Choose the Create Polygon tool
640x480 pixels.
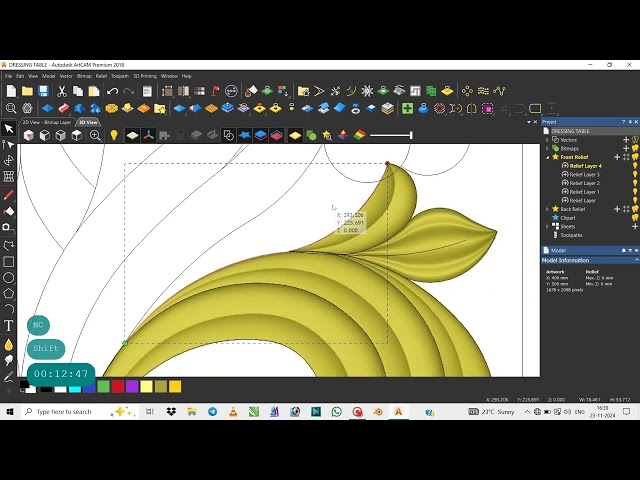coord(9,293)
